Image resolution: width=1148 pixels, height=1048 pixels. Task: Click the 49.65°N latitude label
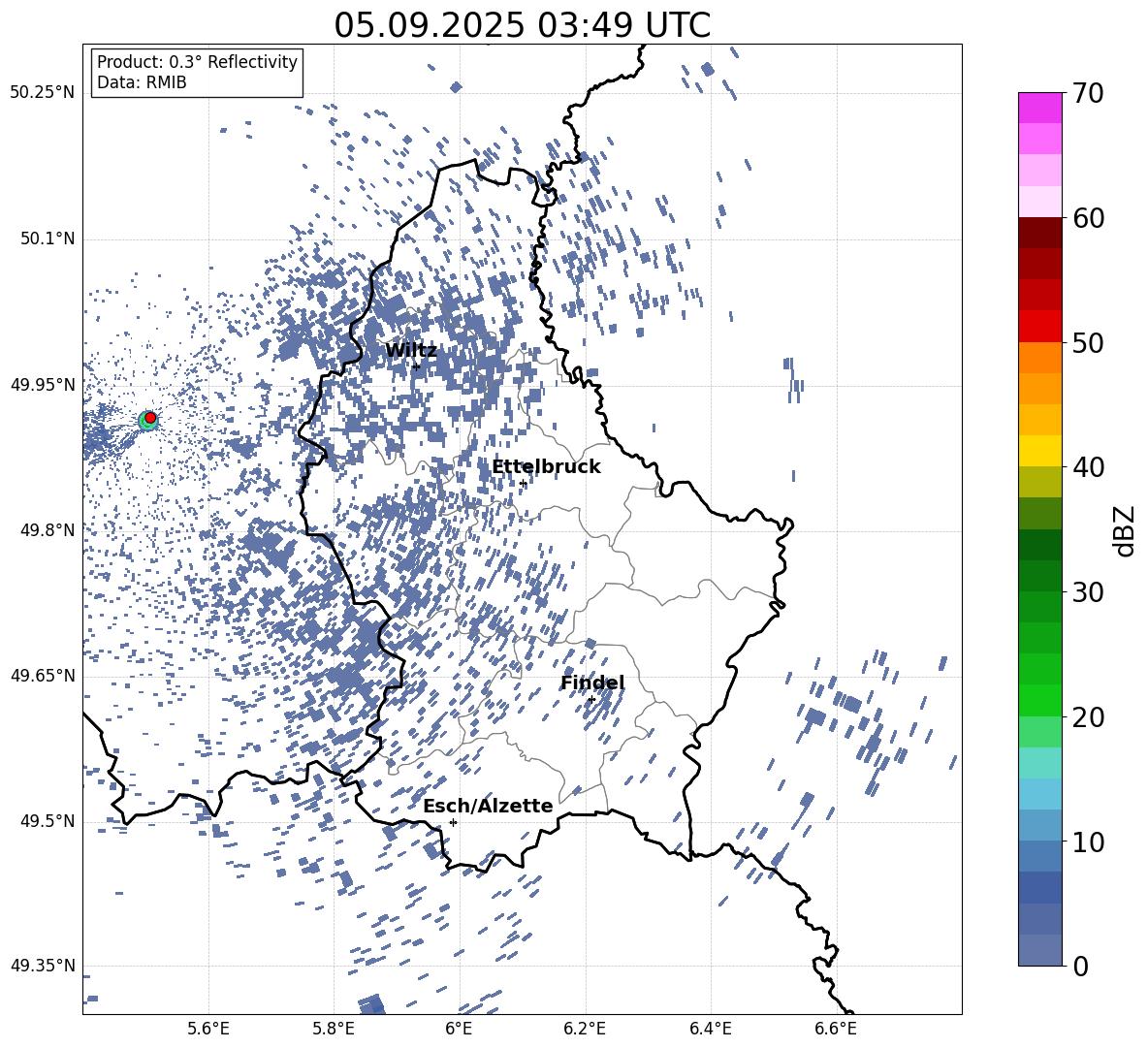click(43, 676)
